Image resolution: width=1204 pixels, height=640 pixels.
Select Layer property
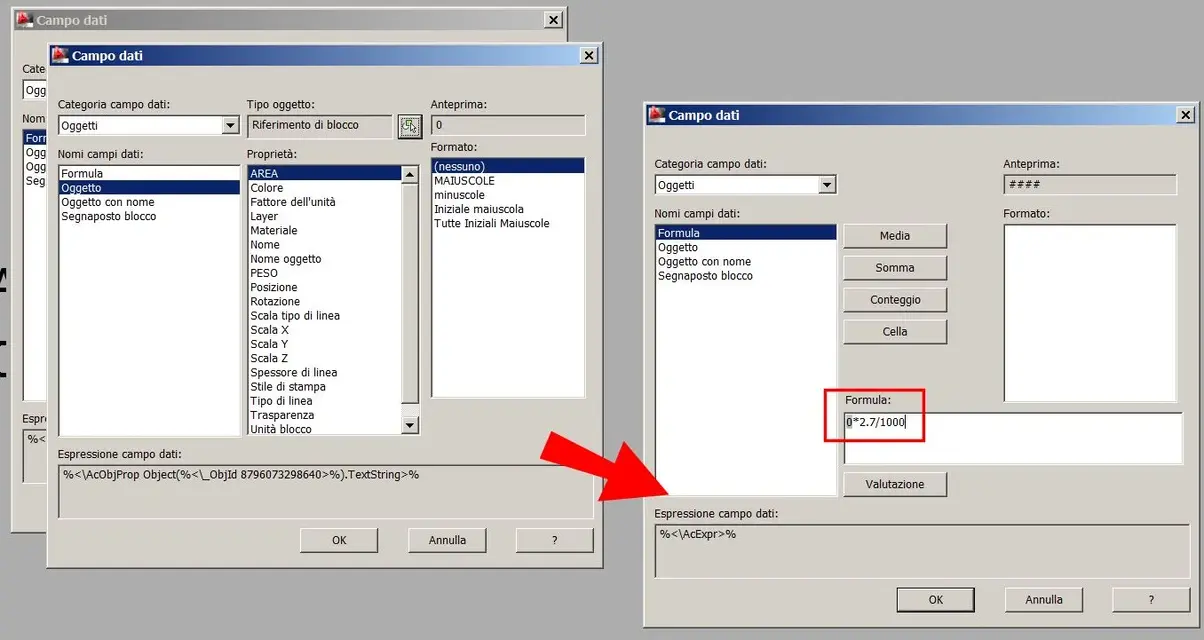click(324, 216)
